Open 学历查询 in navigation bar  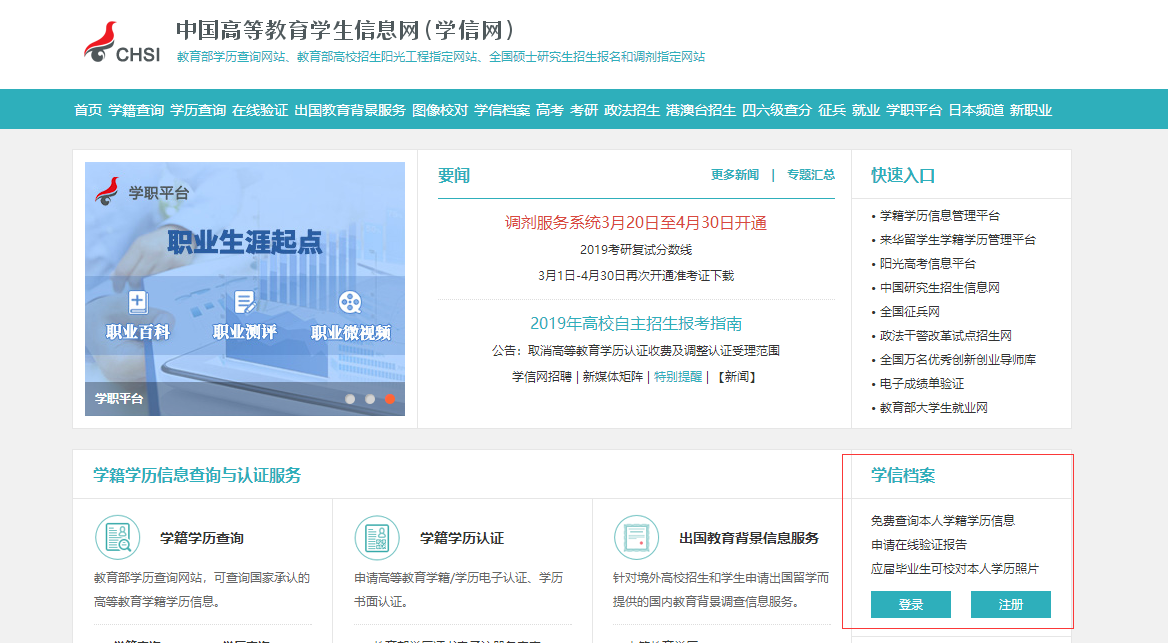(x=197, y=110)
